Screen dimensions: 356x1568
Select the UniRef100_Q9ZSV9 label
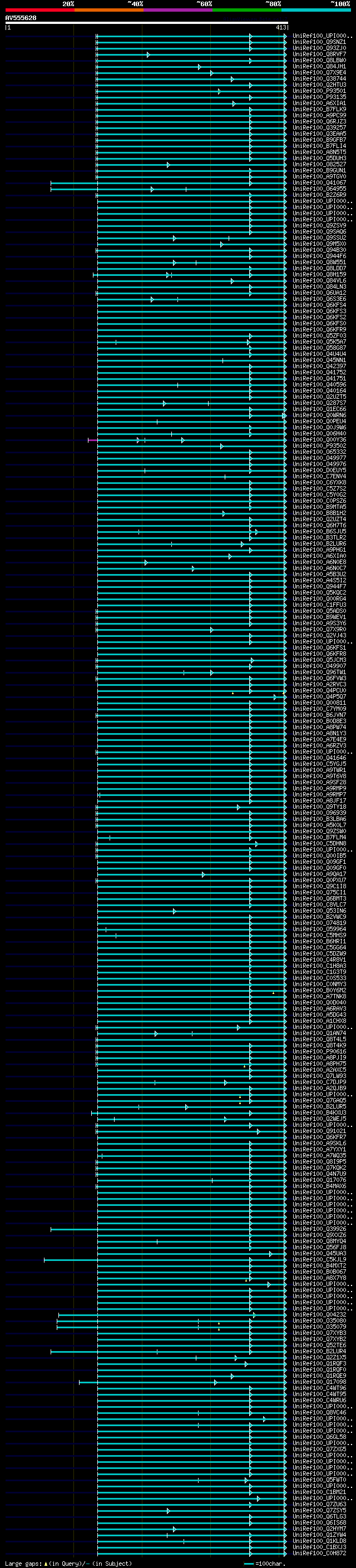[x=319, y=225]
